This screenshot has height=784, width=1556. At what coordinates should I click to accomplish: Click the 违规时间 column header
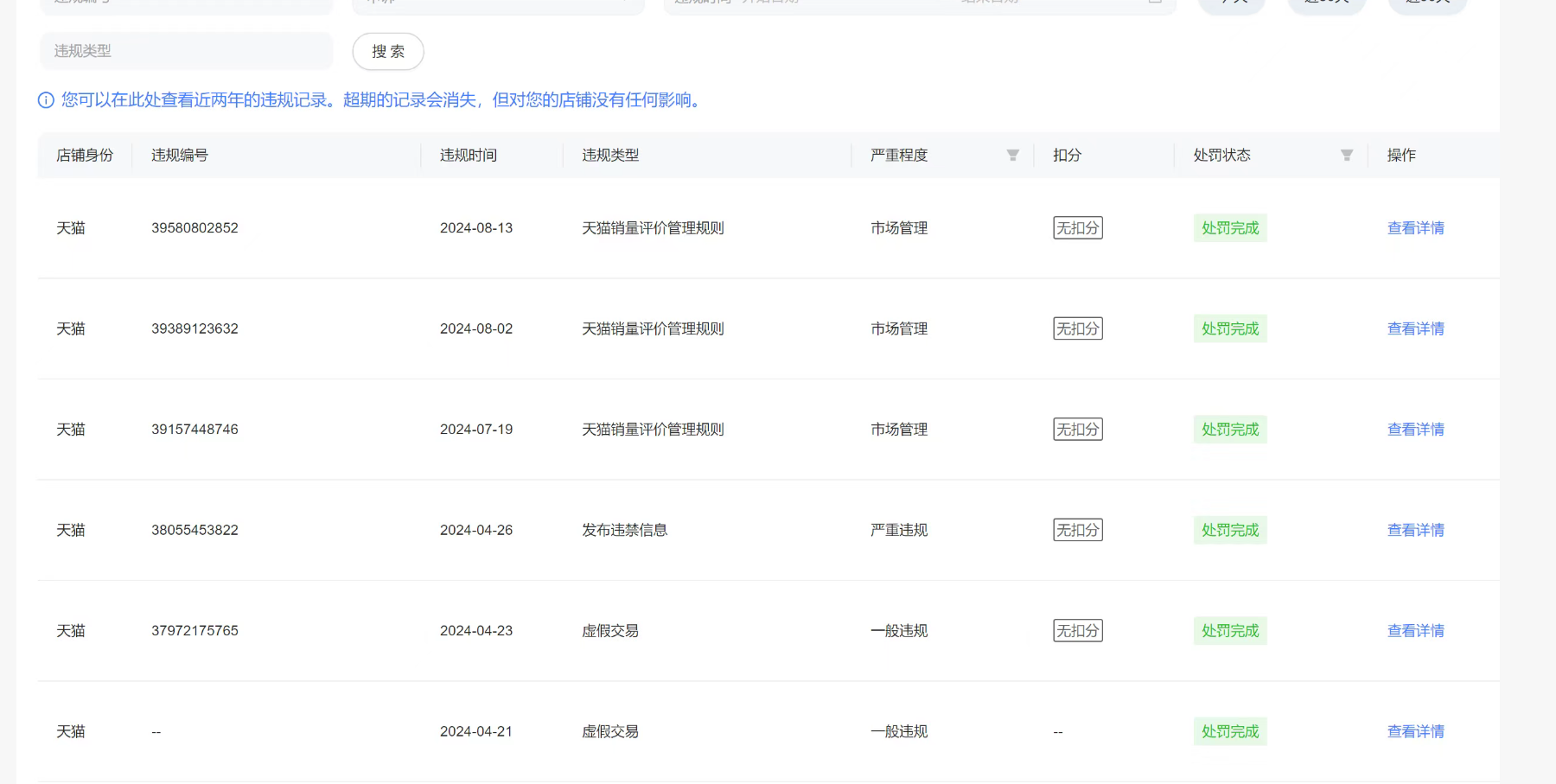(x=468, y=156)
